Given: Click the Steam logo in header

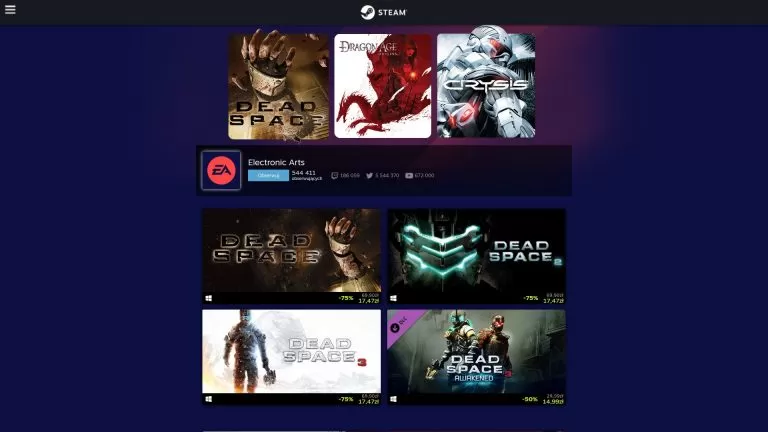Looking at the screenshot, I should (x=384, y=12).
